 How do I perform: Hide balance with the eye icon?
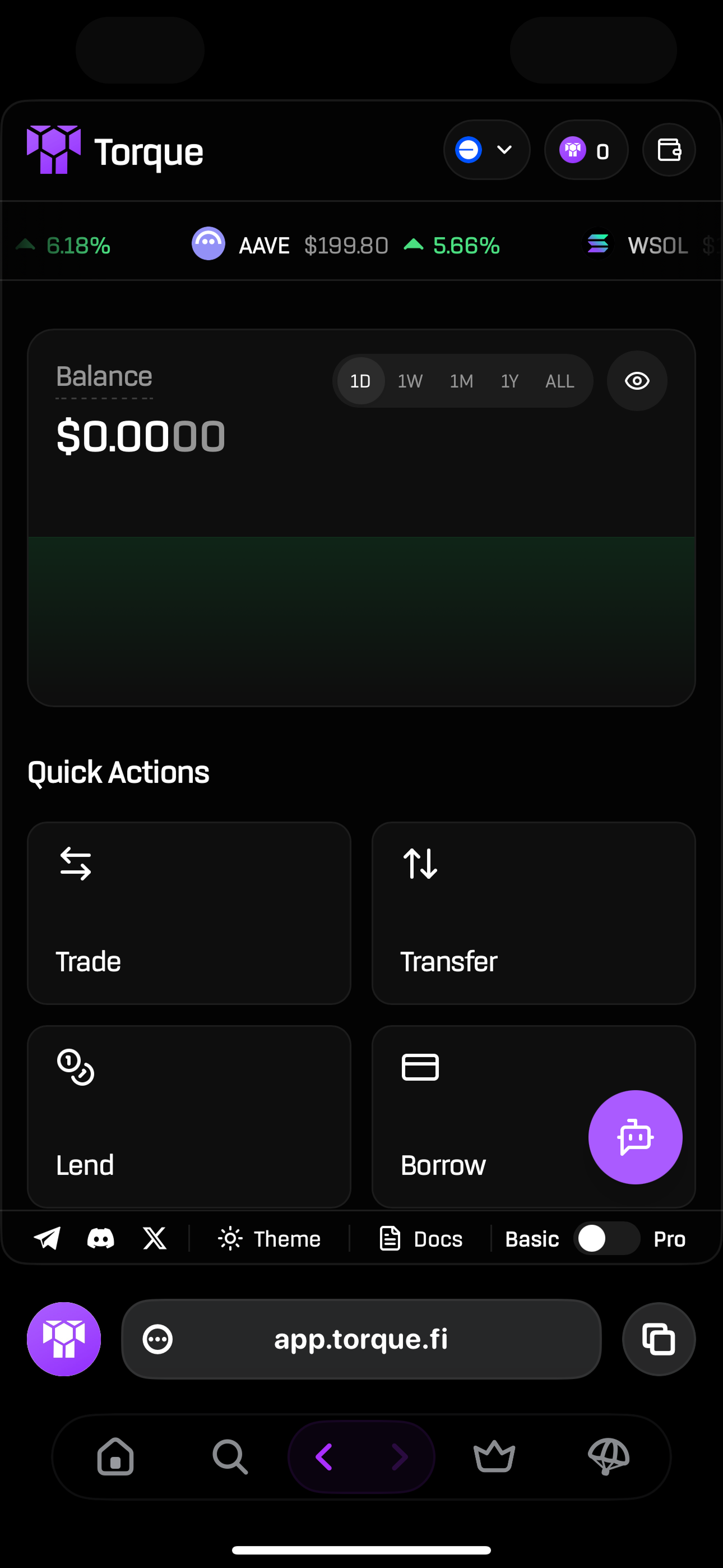coord(637,381)
